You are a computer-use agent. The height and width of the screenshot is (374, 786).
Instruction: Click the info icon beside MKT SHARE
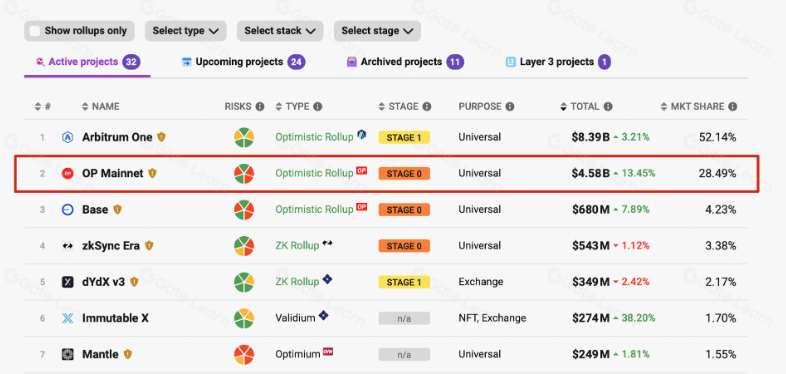coord(733,107)
